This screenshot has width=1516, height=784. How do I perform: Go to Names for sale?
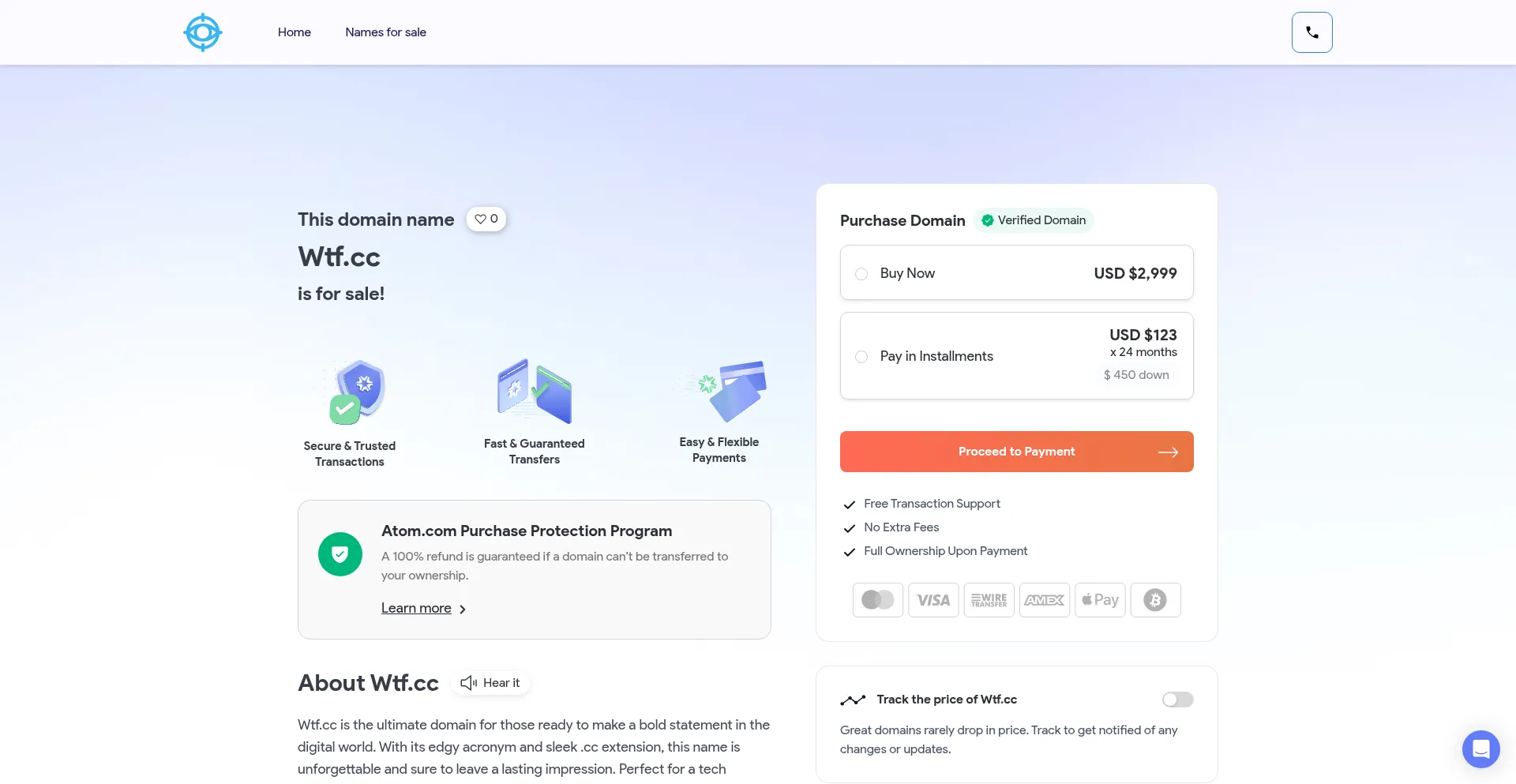pyautogui.click(x=385, y=32)
